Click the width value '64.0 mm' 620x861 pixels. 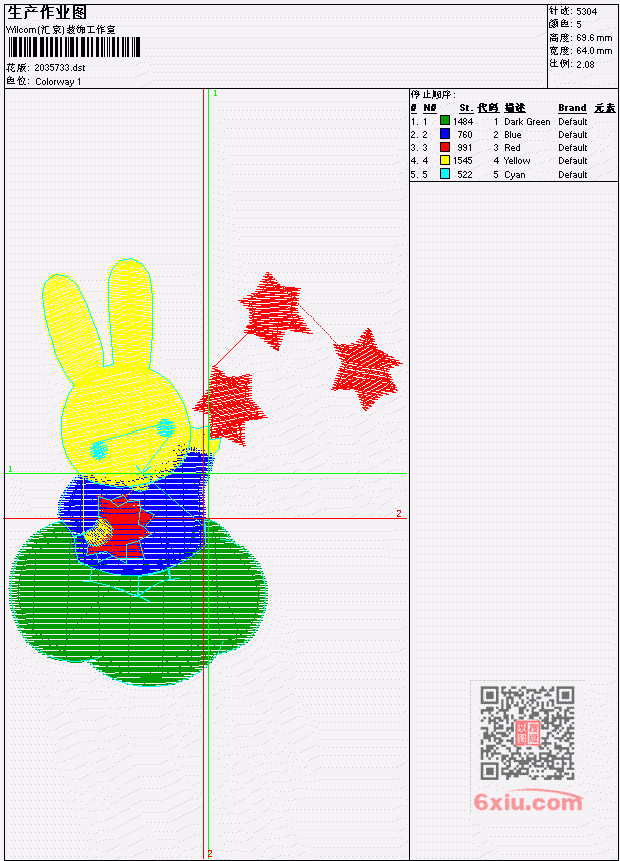(x=594, y=51)
